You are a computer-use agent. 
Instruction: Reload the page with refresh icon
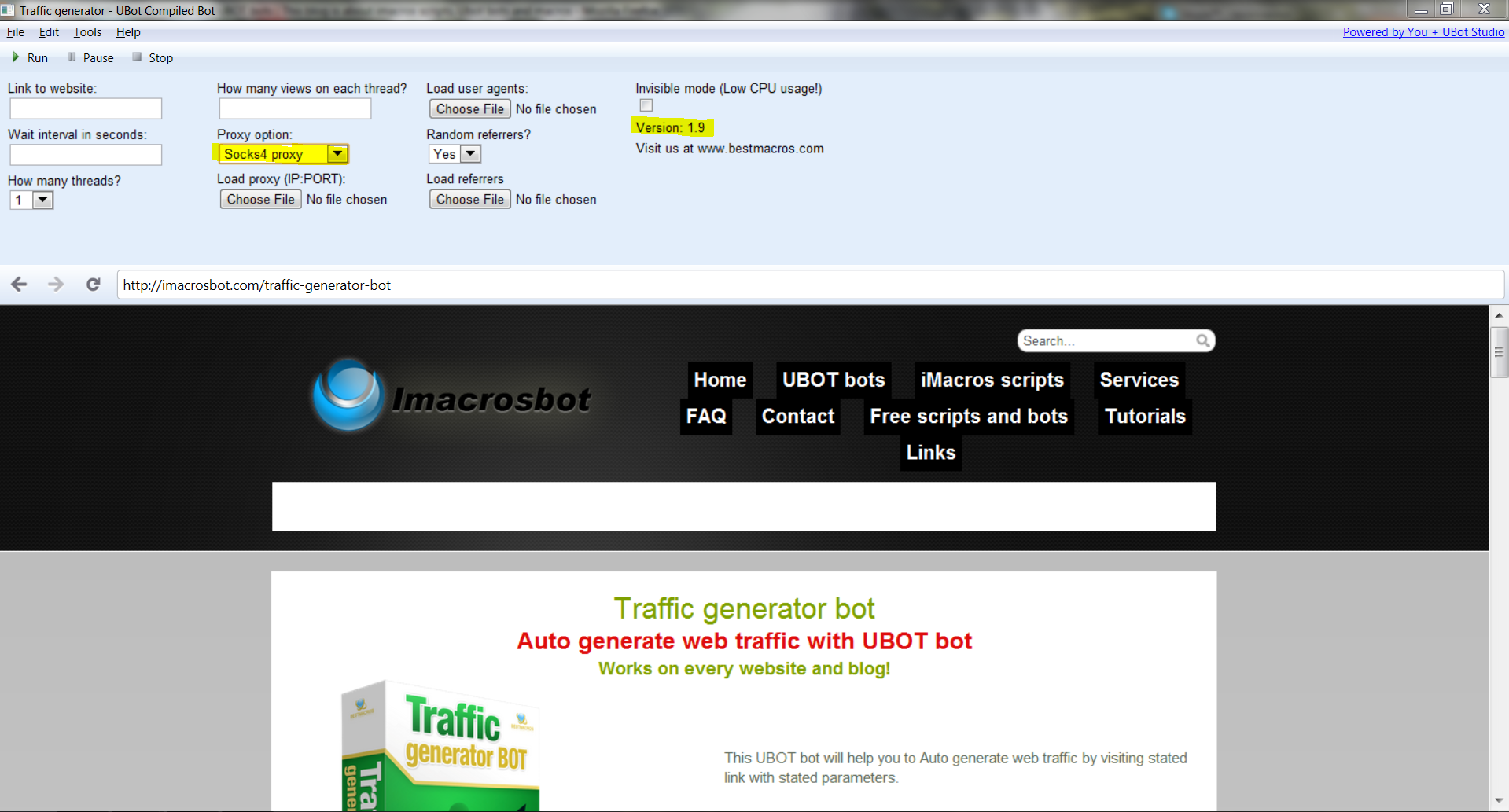coord(93,285)
